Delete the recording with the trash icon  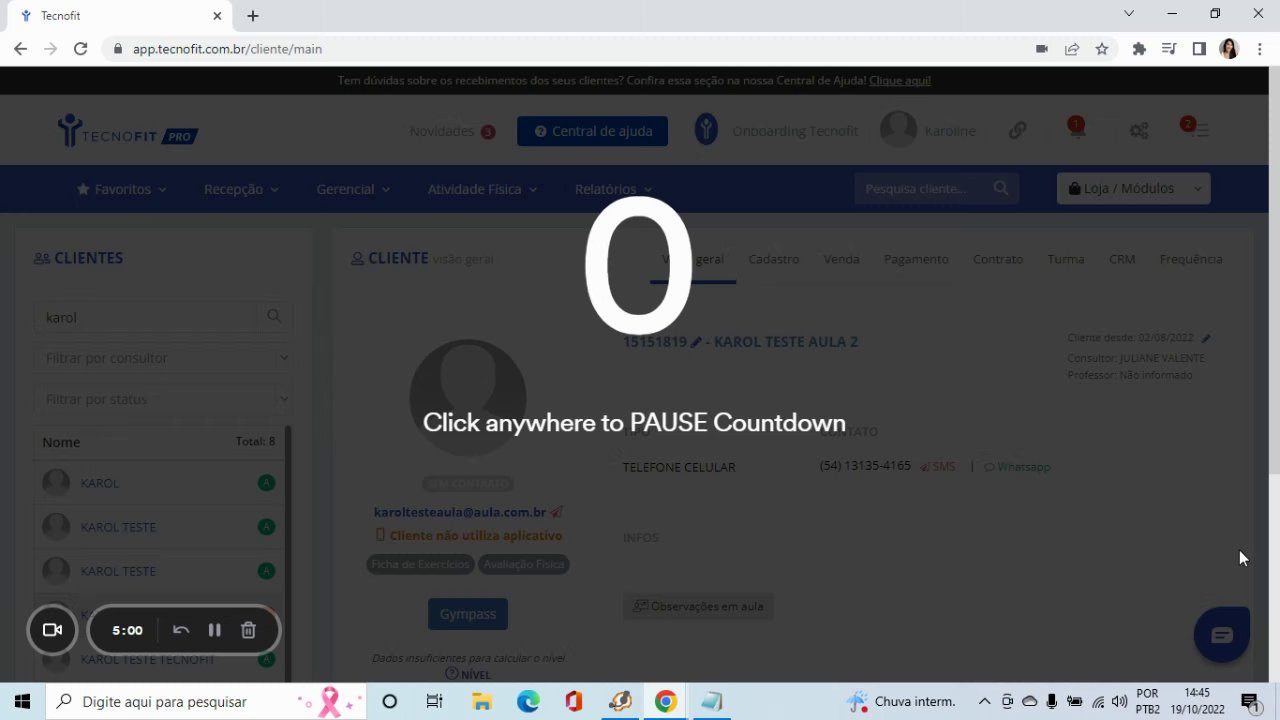coord(248,630)
